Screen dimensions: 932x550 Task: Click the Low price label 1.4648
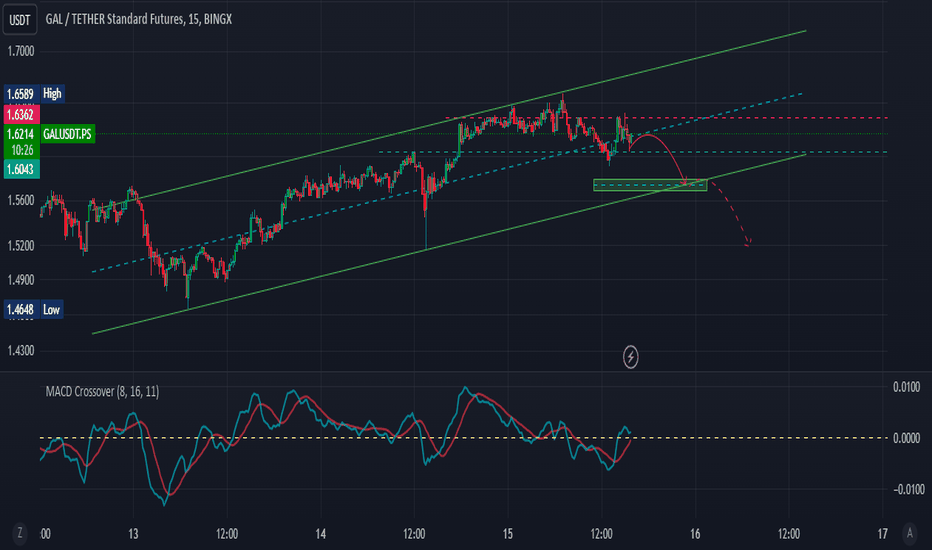20,309
